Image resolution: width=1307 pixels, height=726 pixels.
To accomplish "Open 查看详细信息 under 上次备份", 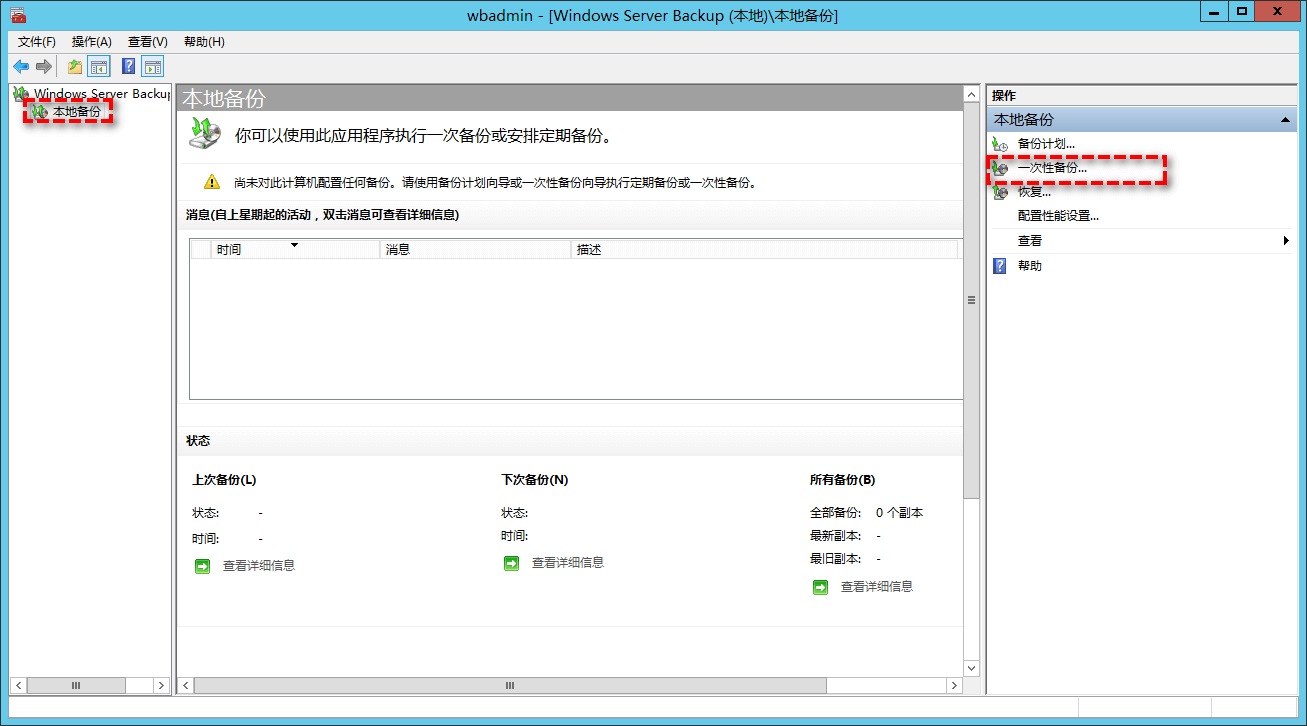I will click(x=258, y=565).
